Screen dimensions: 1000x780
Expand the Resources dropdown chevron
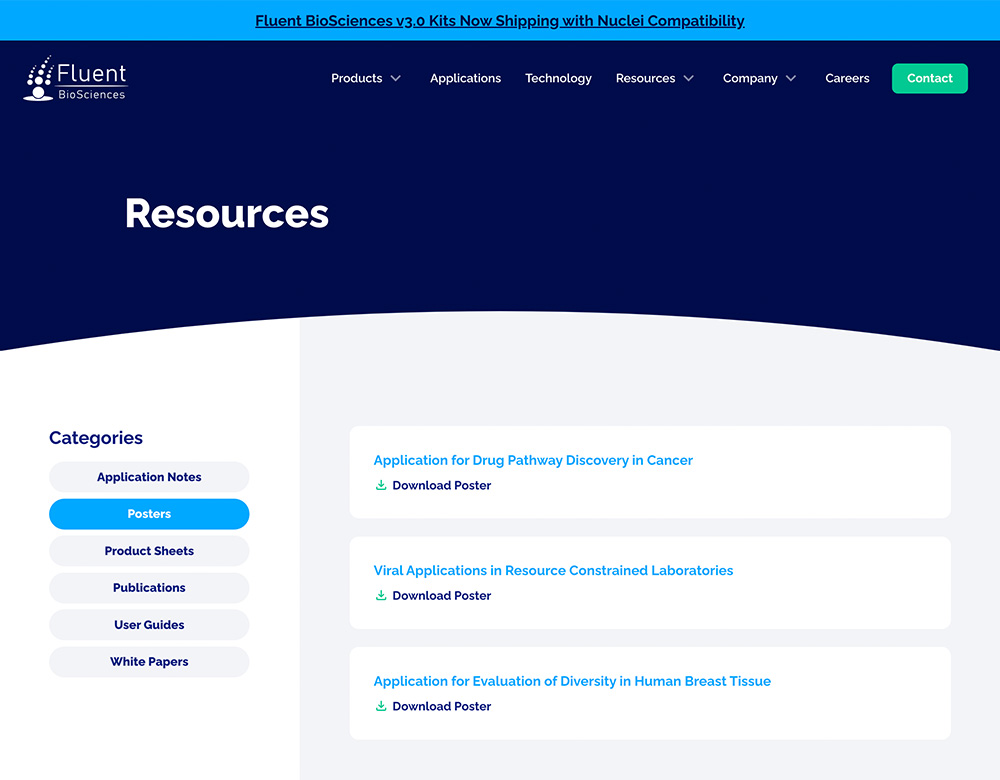[x=689, y=79]
